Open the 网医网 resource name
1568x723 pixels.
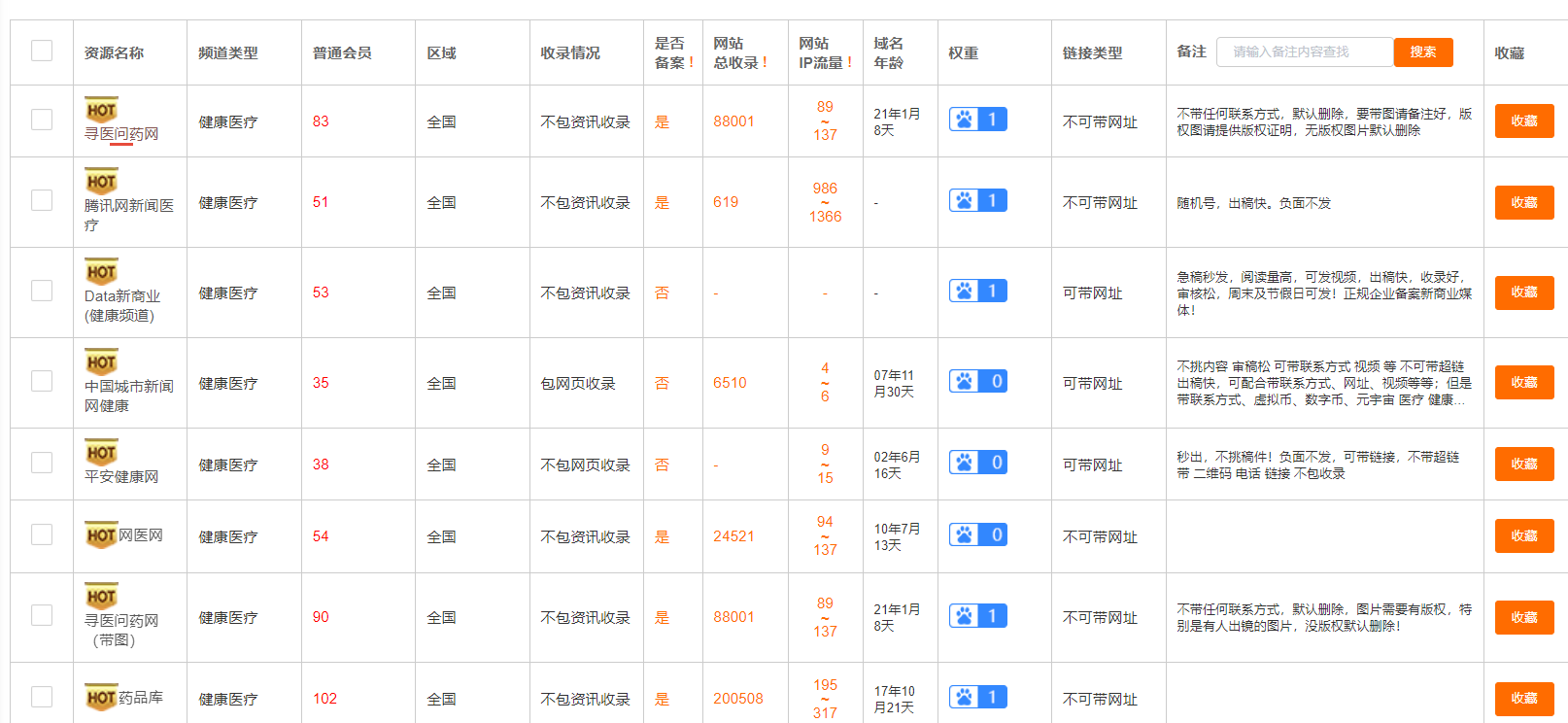point(141,535)
